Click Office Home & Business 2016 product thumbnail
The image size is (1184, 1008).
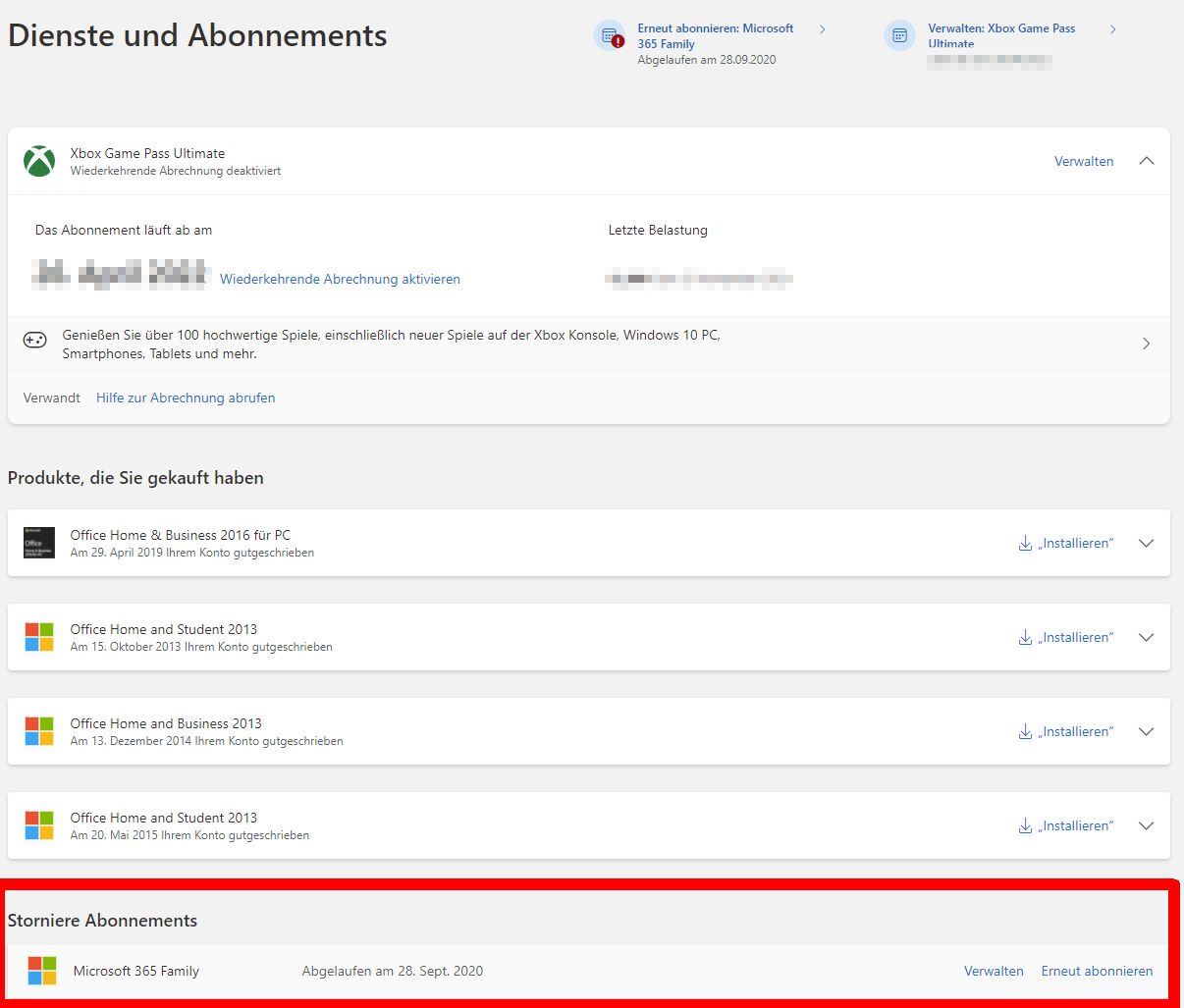(x=39, y=543)
